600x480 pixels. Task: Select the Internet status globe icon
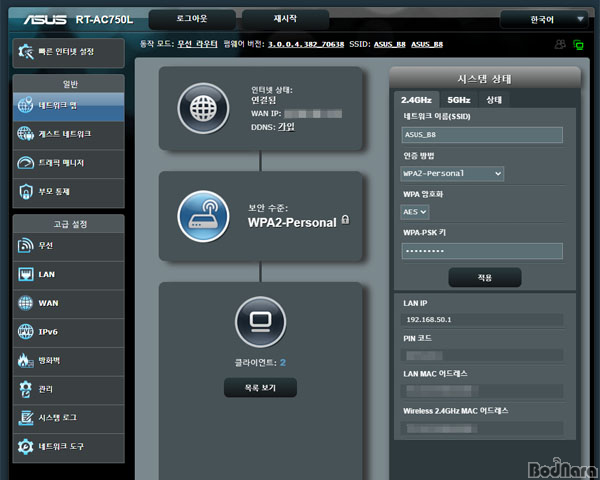(203, 108)
